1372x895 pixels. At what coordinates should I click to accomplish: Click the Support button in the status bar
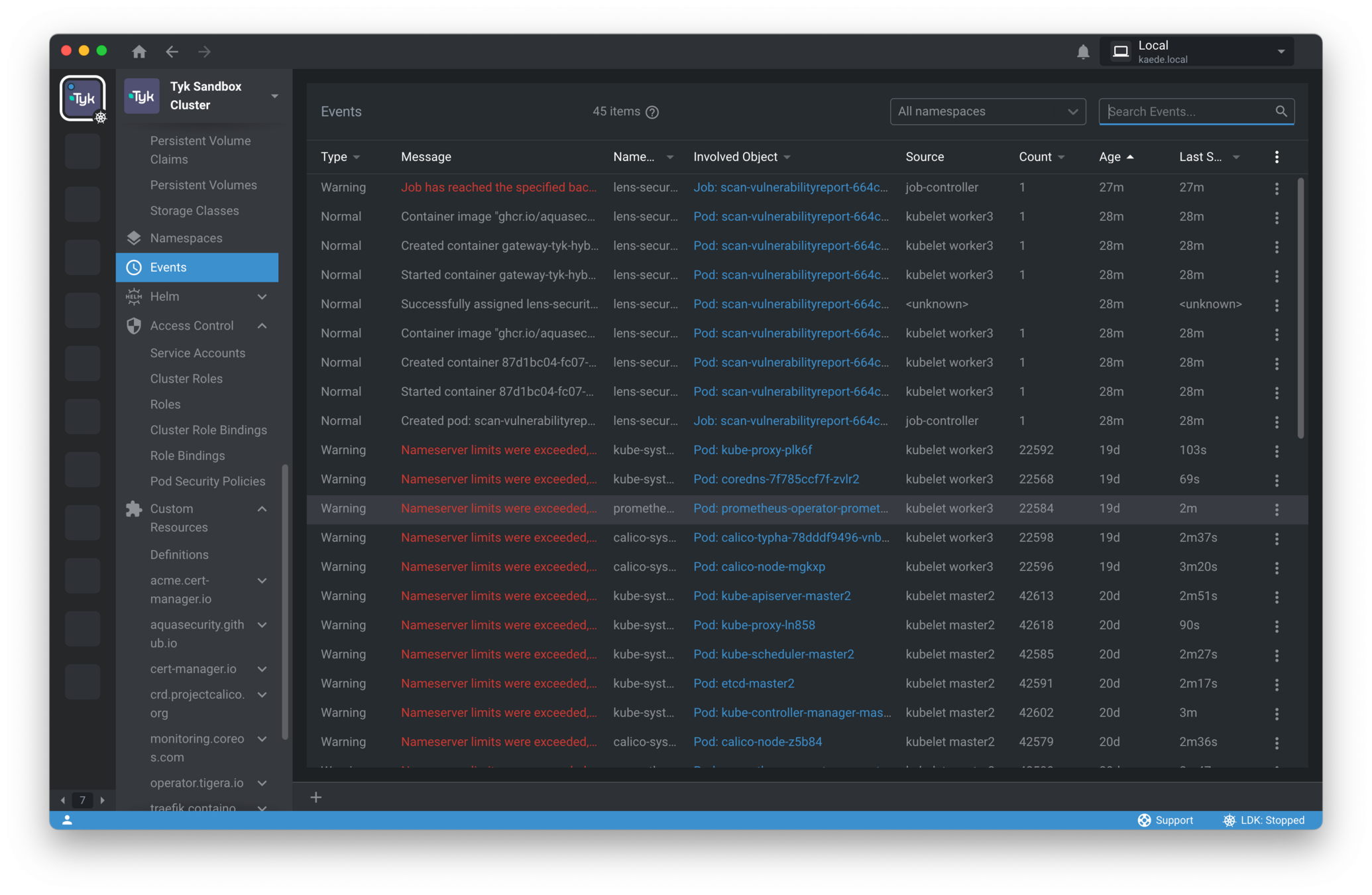point(1165,820)
